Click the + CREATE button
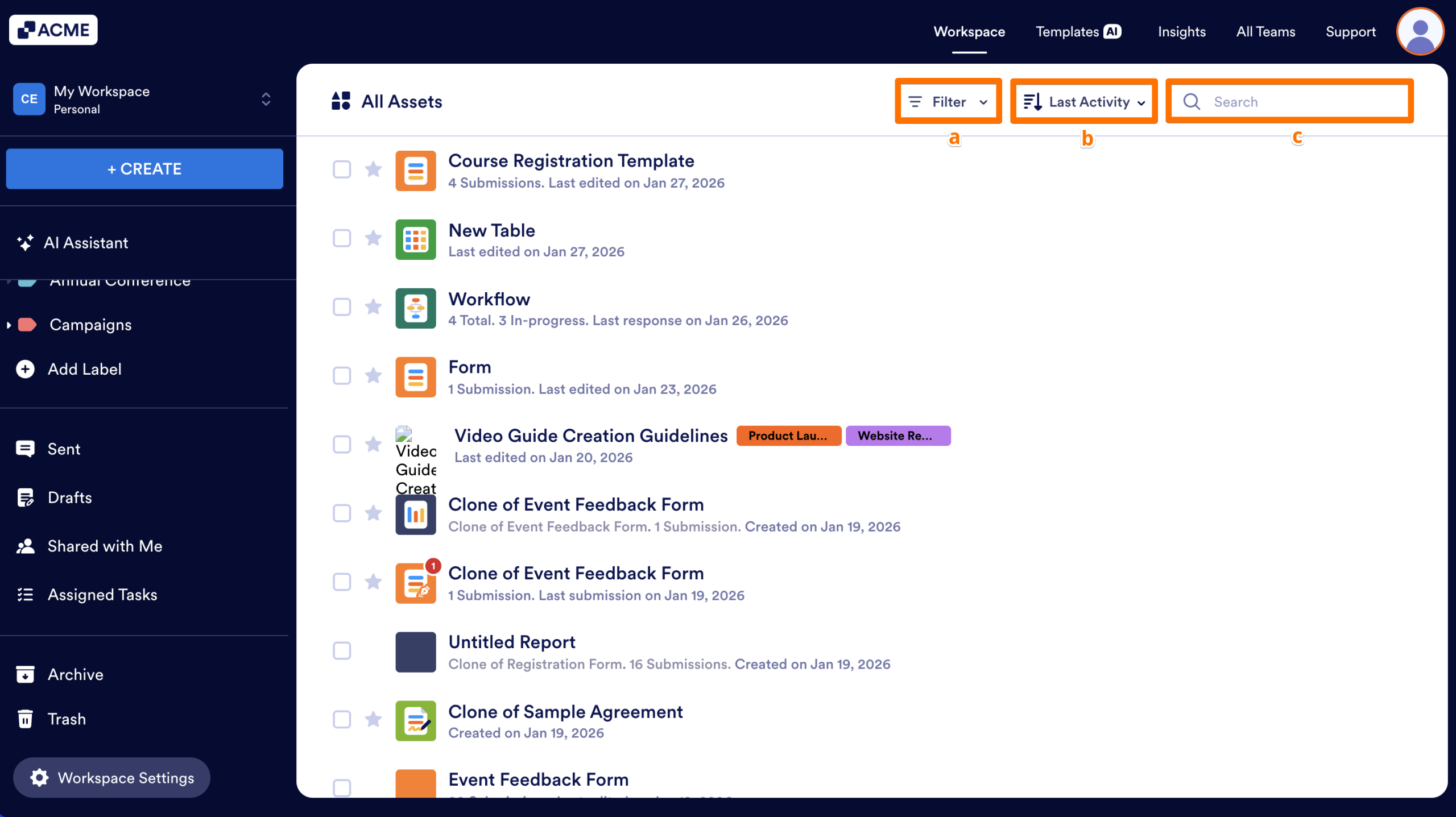 [144, 169]
